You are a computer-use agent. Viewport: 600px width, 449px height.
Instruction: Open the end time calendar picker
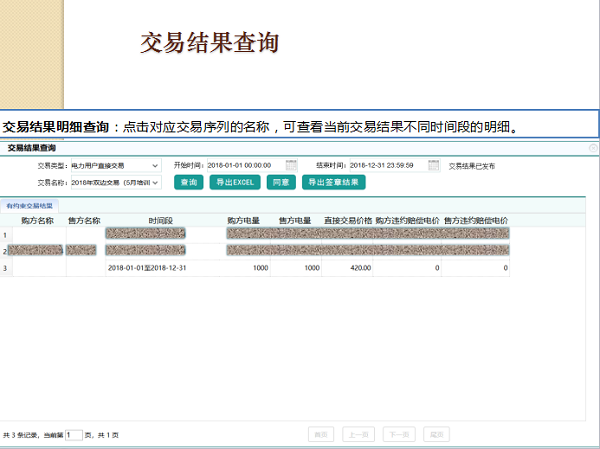click(x=432, y=165)
